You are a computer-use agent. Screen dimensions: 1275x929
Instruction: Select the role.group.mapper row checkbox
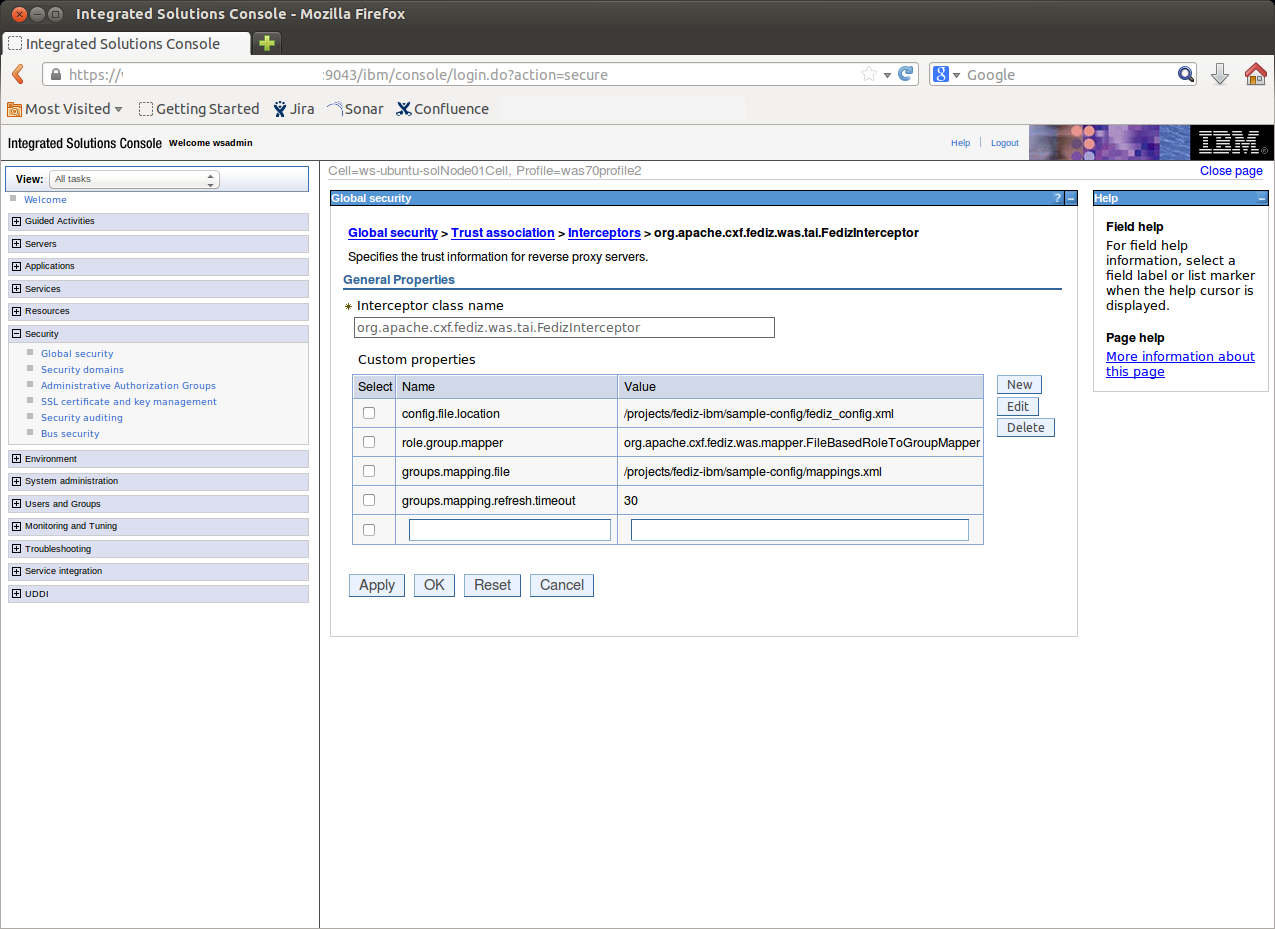click(x=369, y=442)
